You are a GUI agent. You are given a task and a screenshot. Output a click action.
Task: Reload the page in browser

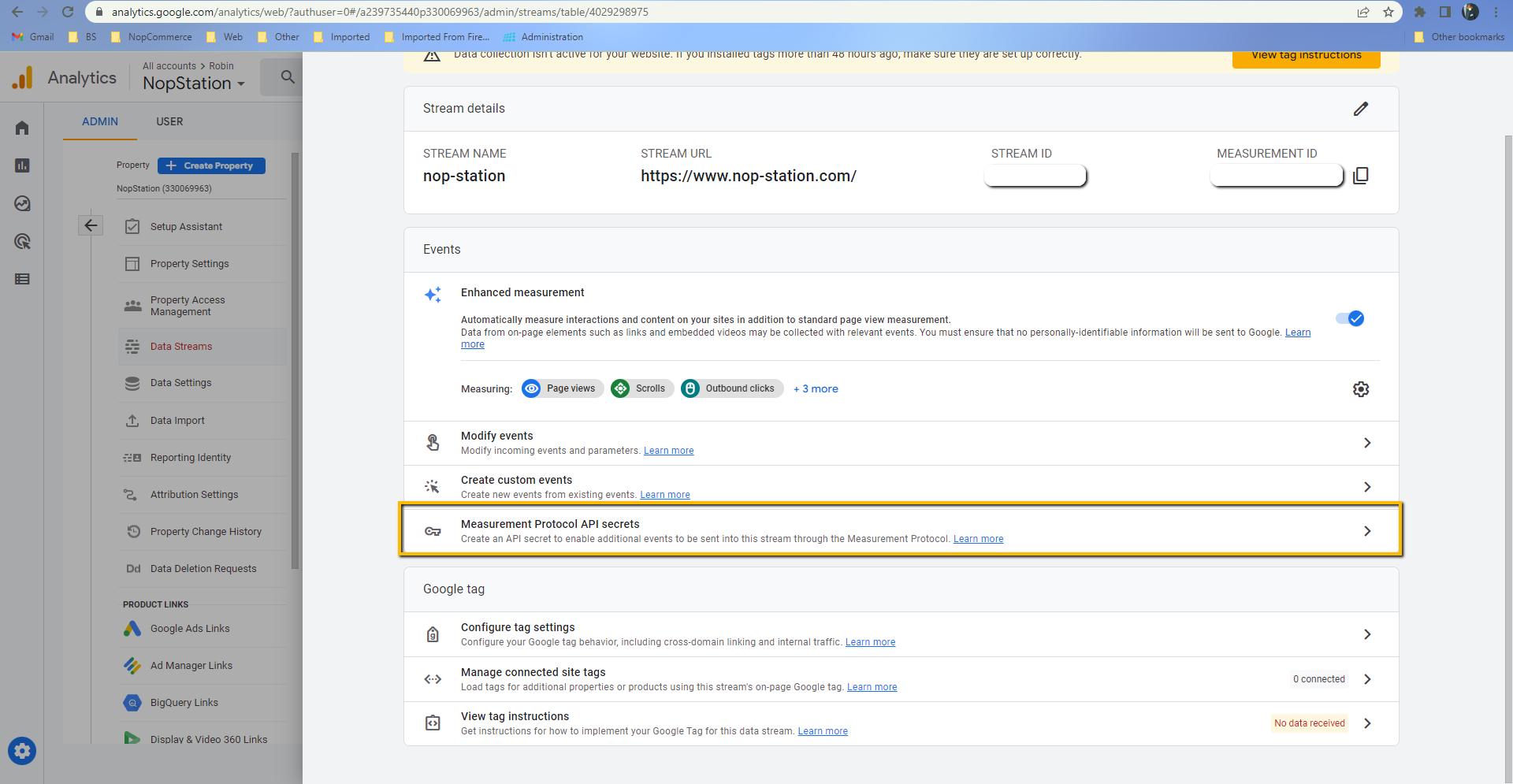[x=68, y=12]
